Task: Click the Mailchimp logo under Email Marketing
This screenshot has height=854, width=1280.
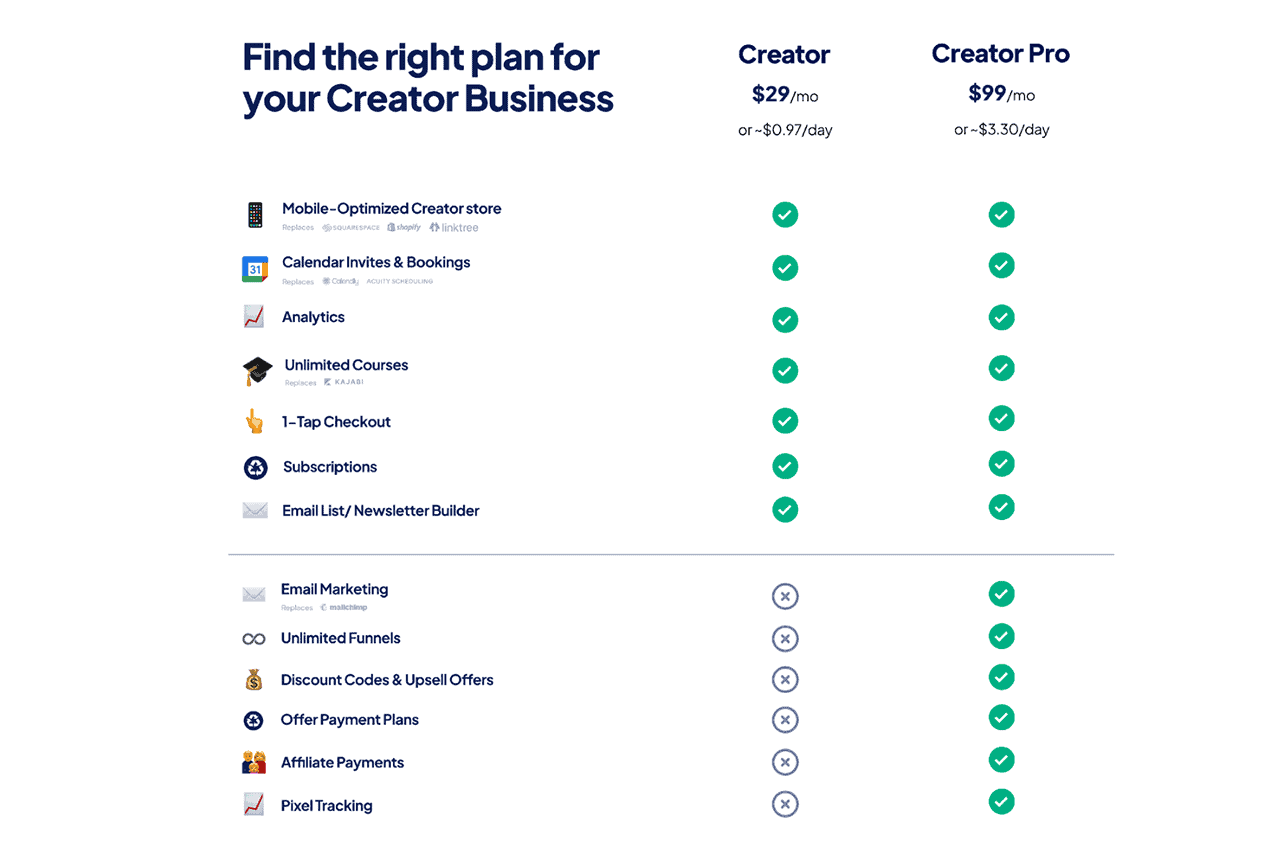Action: tap(344, 607)
